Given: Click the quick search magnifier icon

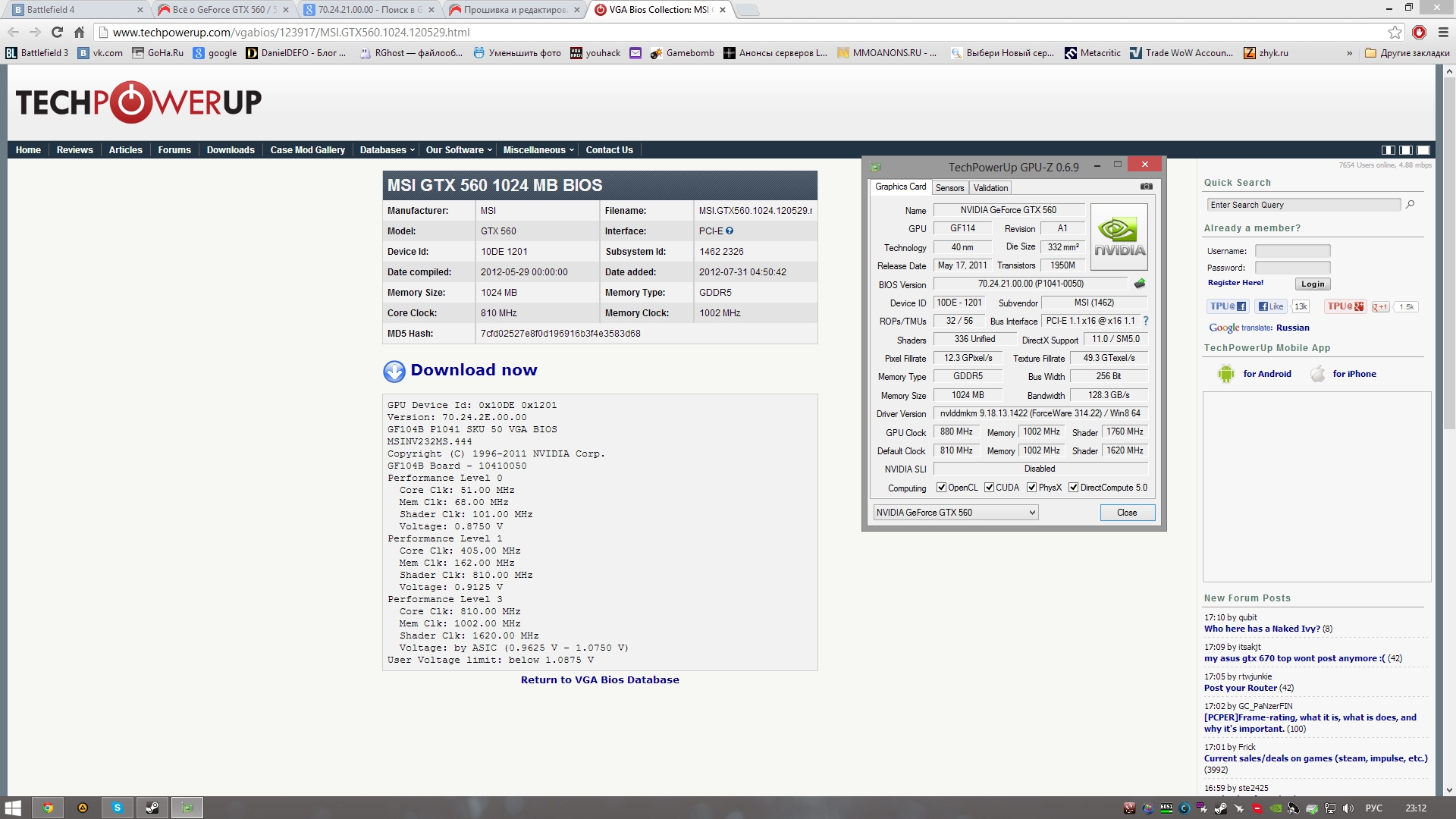Looking at the screenshot, I should 1410,205.
